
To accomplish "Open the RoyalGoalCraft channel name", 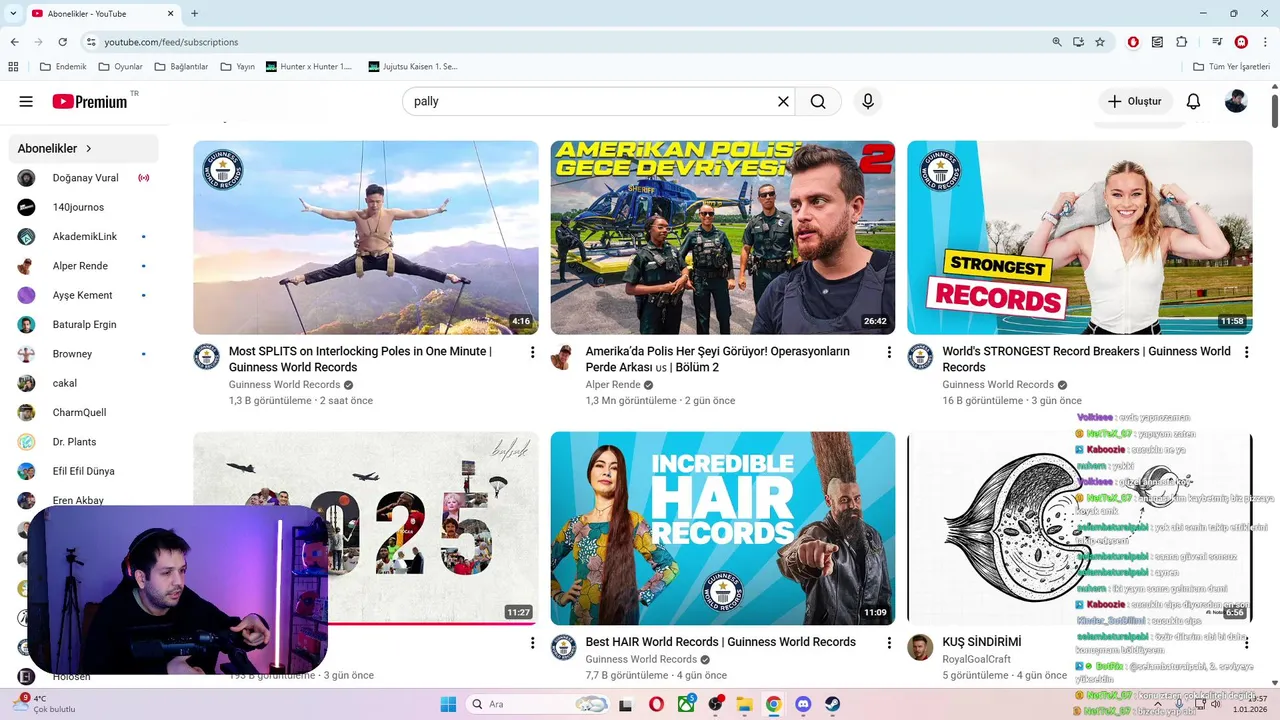I will (976, 659).
